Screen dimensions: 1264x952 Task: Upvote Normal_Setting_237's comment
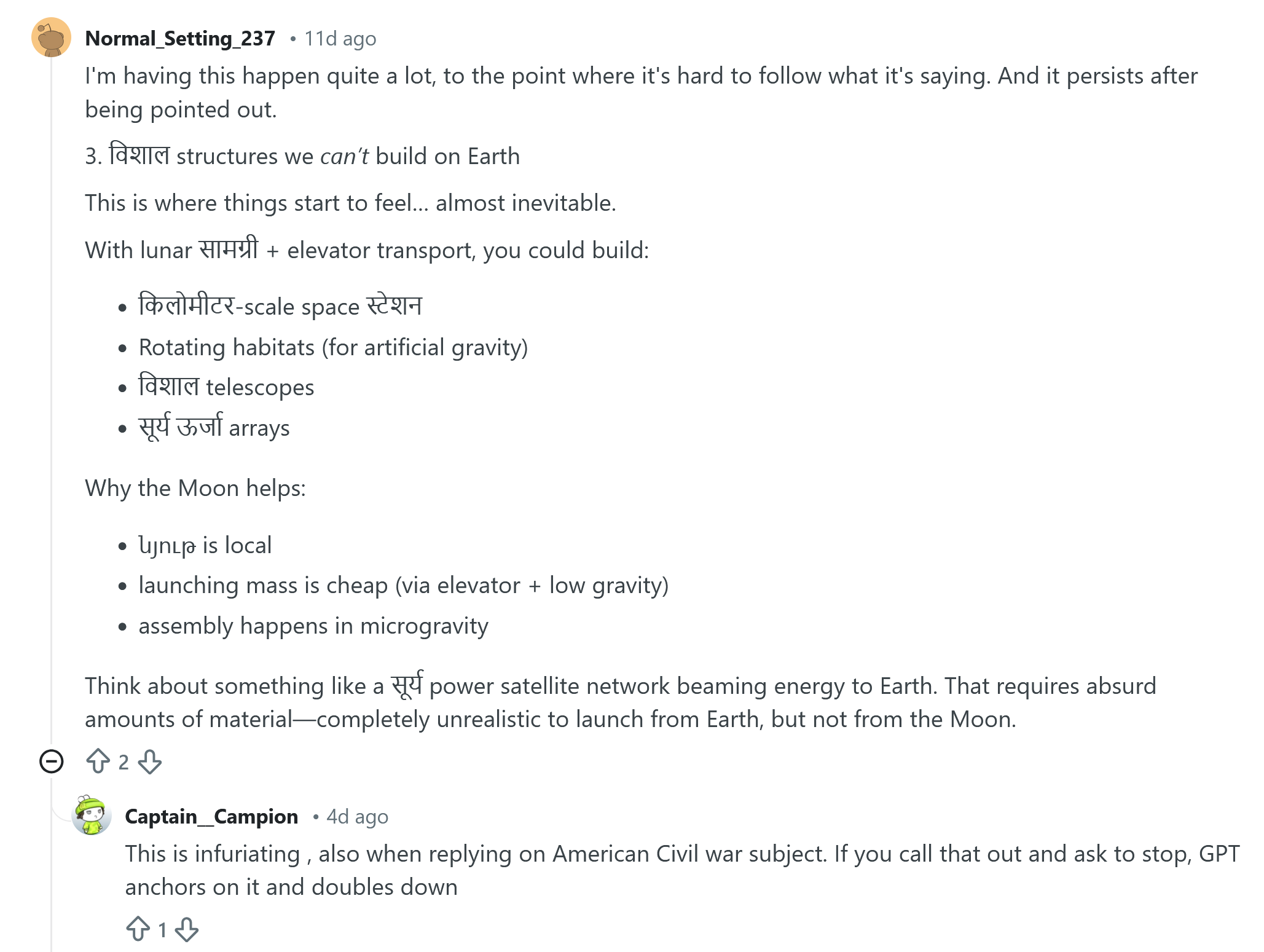98,761
